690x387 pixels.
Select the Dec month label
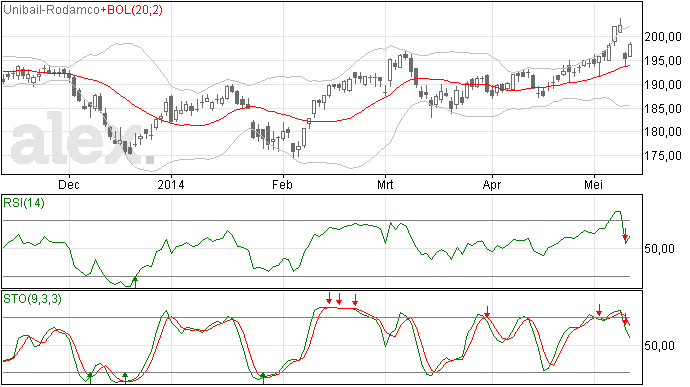[69, 184]
